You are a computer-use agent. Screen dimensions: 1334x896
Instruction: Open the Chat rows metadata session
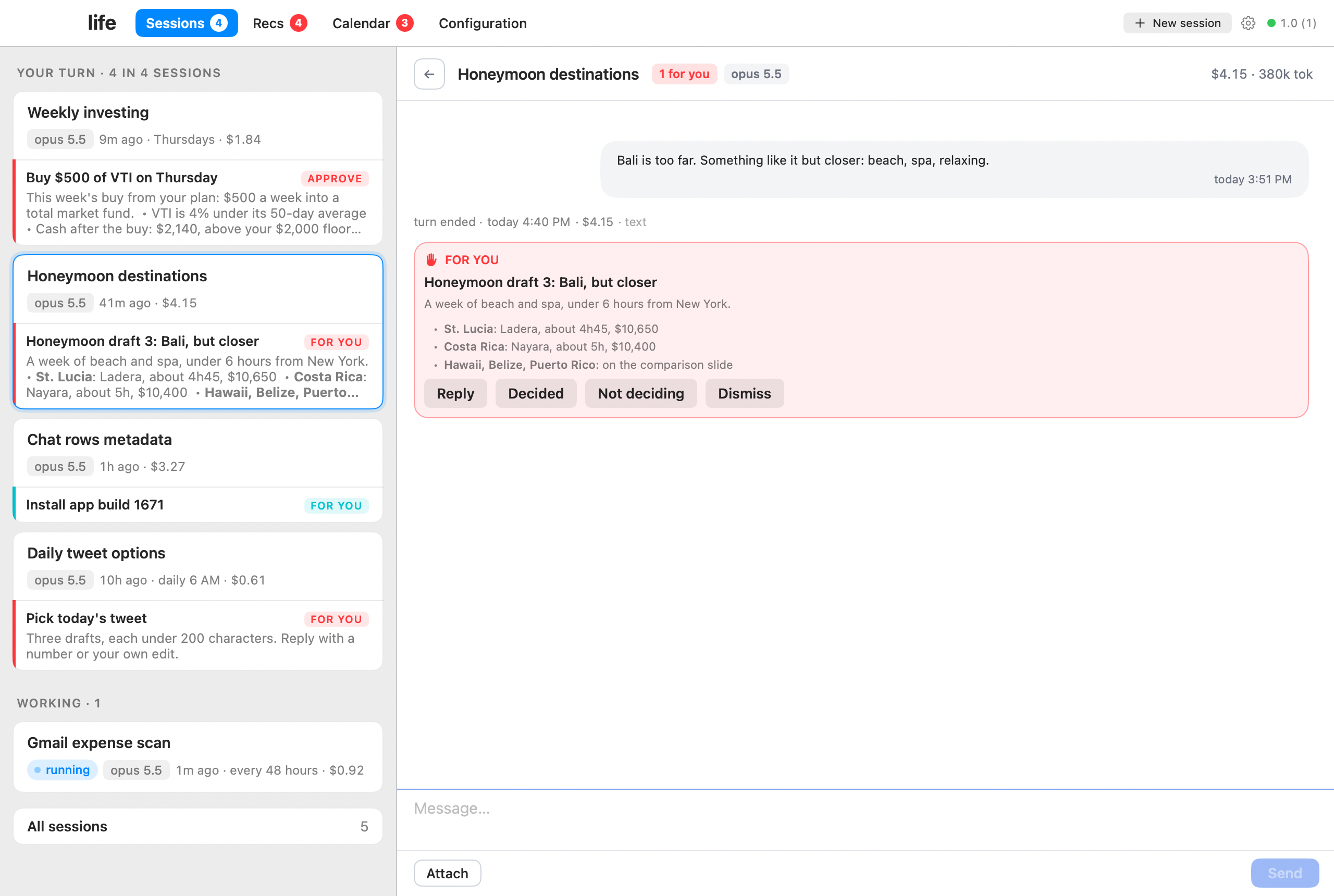pyautogui.click(x=198, y=453)
